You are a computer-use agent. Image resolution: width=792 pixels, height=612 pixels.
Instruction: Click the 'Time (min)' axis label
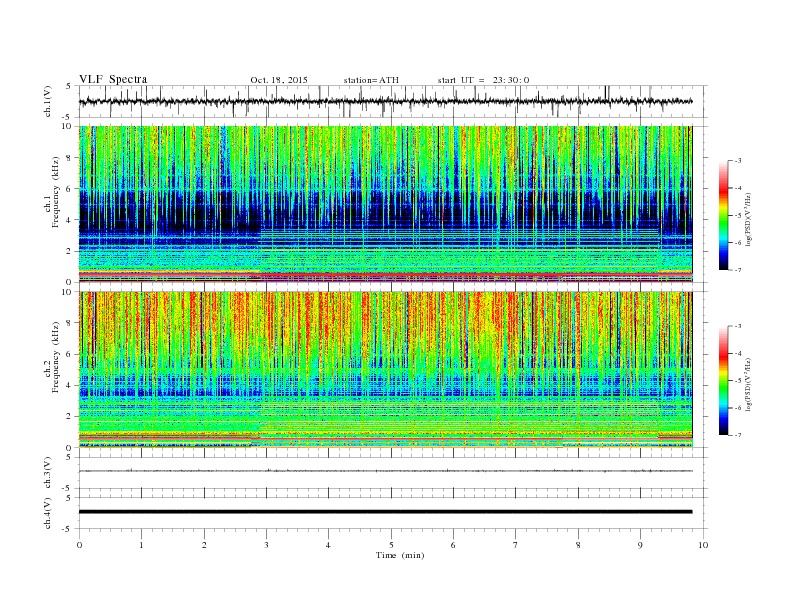pyautogui.click(x=400, y=555)
